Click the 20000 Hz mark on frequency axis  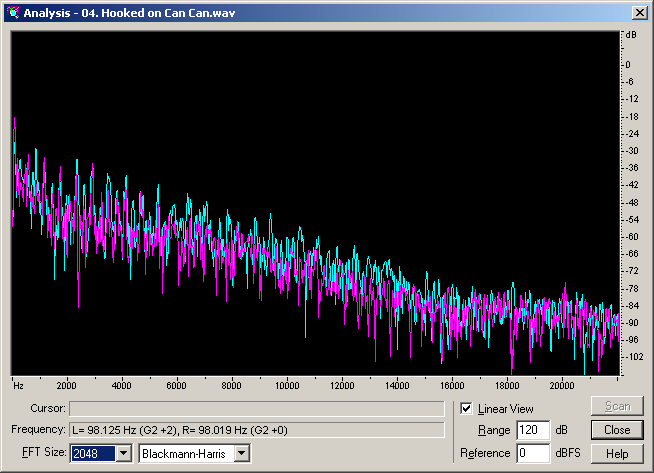pyautogui.click(x=563, y=385)
